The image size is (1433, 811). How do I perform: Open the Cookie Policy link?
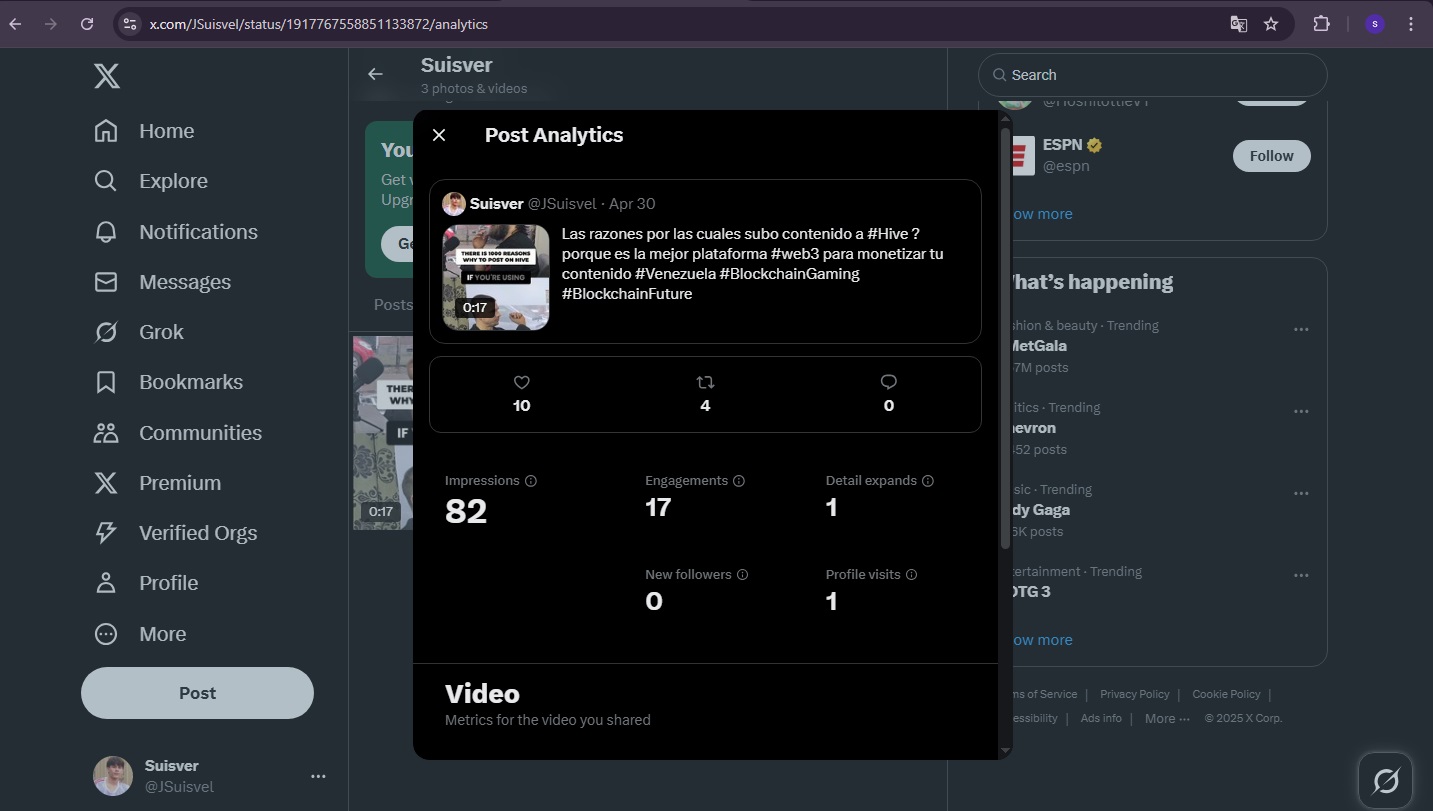tap(1226, 694)
